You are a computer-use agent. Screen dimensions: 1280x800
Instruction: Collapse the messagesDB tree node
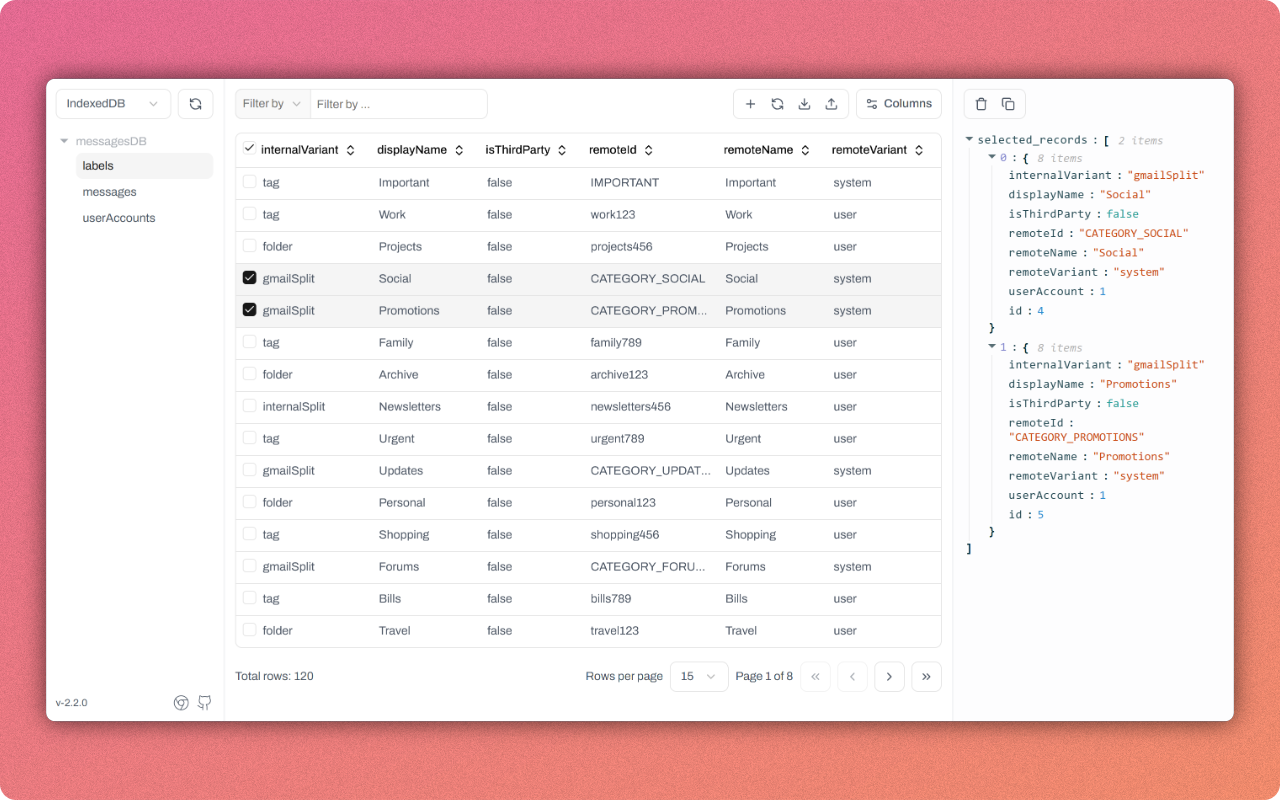click(65, 141)
